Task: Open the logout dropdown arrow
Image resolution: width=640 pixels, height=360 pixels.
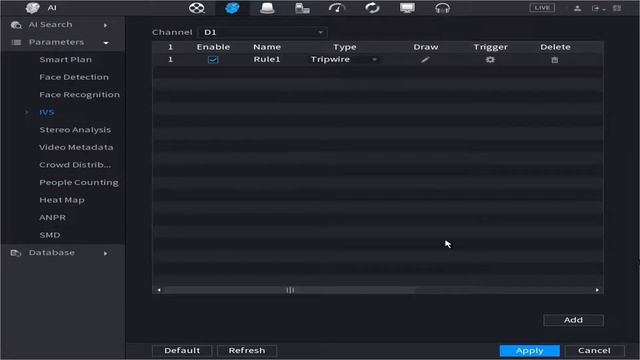Action: 604,9
